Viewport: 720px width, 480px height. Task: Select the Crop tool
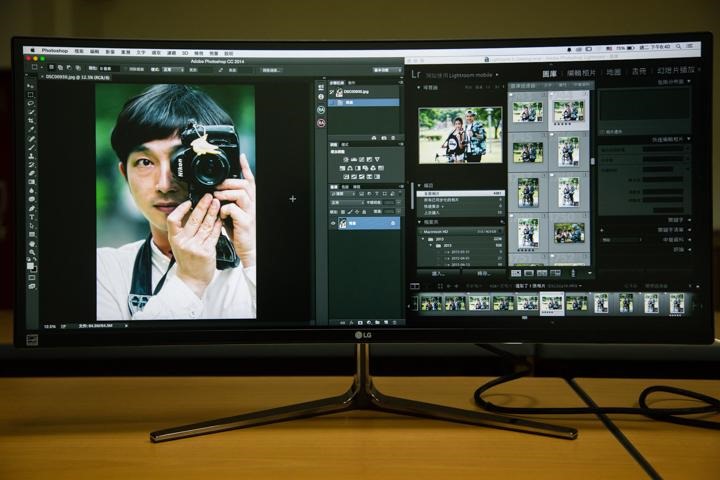[x=31, y=121]
